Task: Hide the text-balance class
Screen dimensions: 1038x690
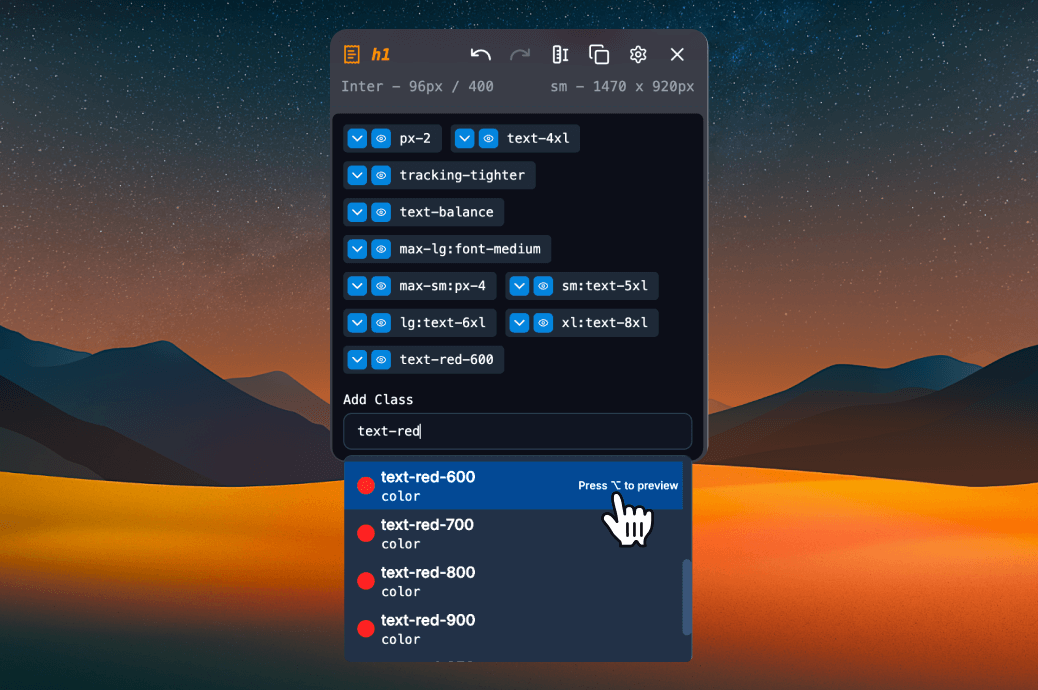Action: (381, 213)
